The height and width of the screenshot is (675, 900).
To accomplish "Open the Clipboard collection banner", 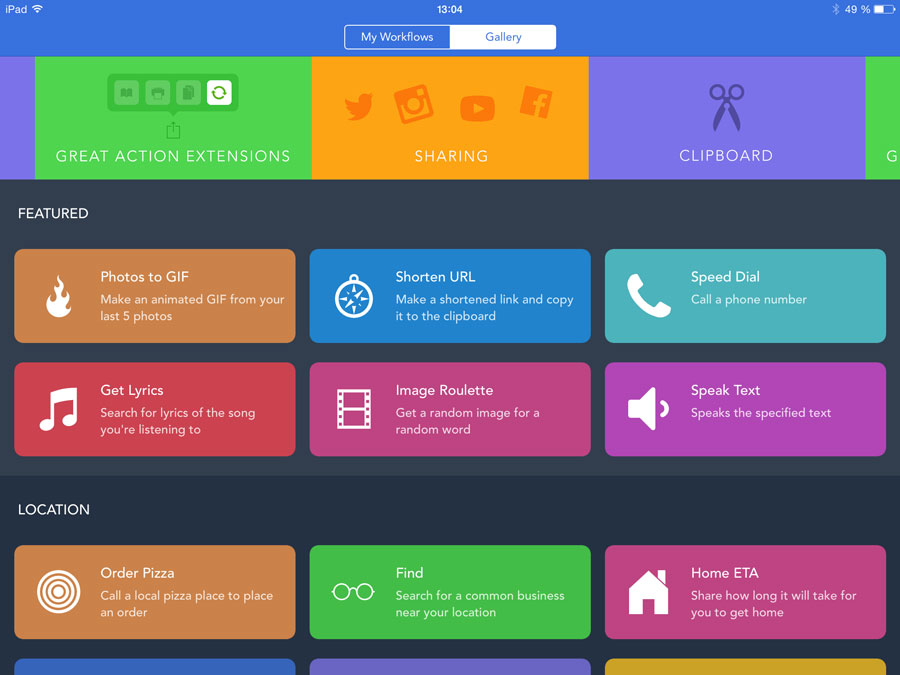I will (x=727, y=118).
